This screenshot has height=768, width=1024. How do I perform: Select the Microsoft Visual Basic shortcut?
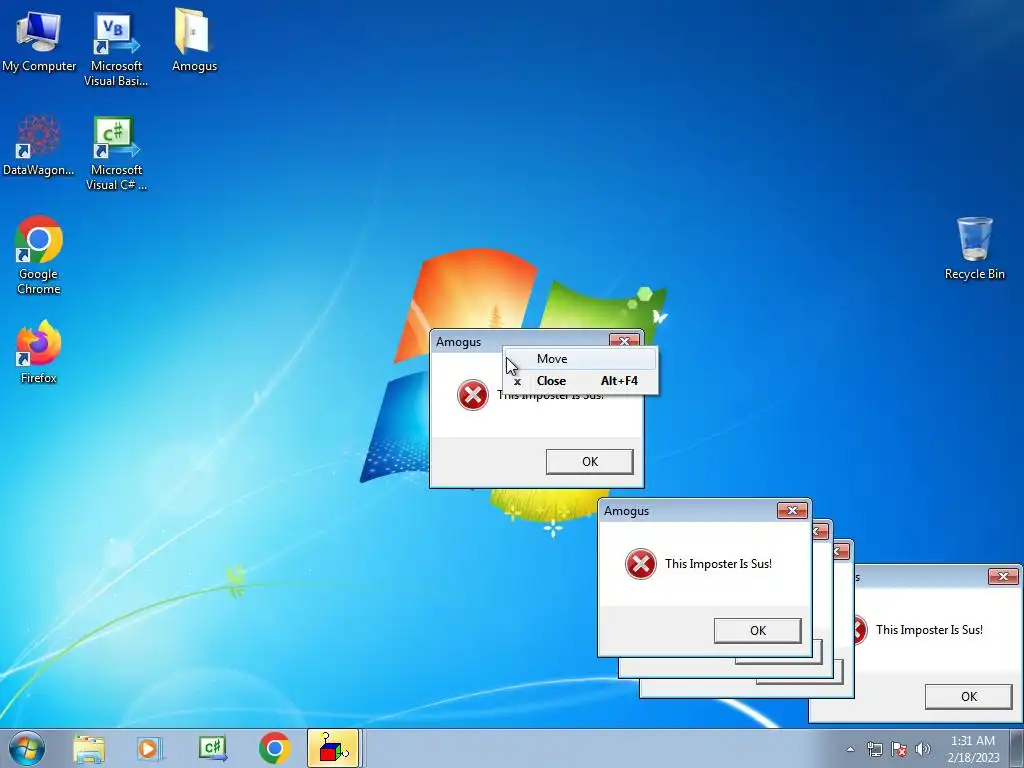(x=116, y=50)
